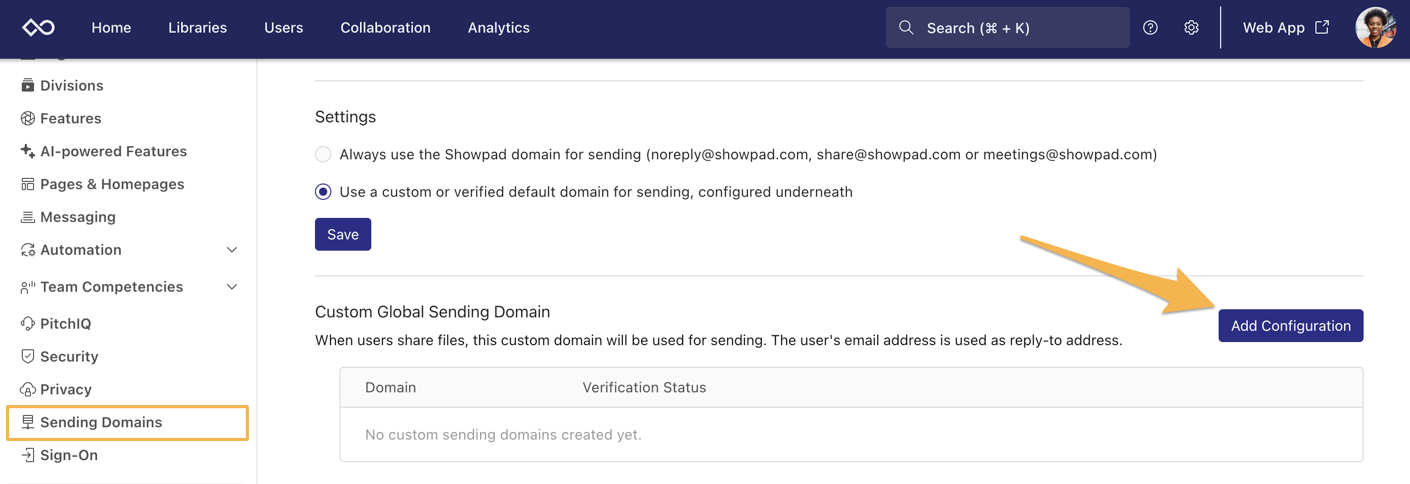1410x484 pixels.
Task: Select Always use the Showpad domain option
Action: 323,155
